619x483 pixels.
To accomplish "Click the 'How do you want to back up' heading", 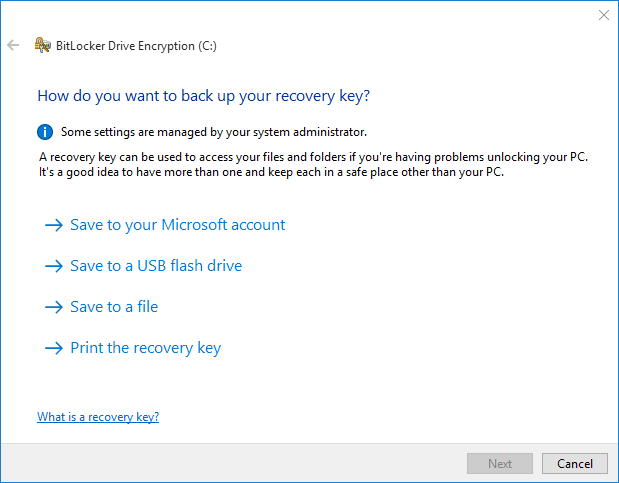I will click(204, 96).
